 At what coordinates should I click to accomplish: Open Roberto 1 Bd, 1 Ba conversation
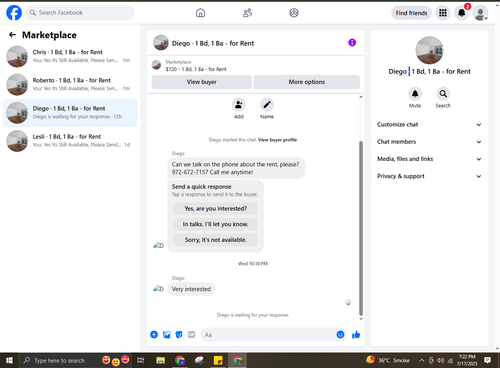[70, 84]
